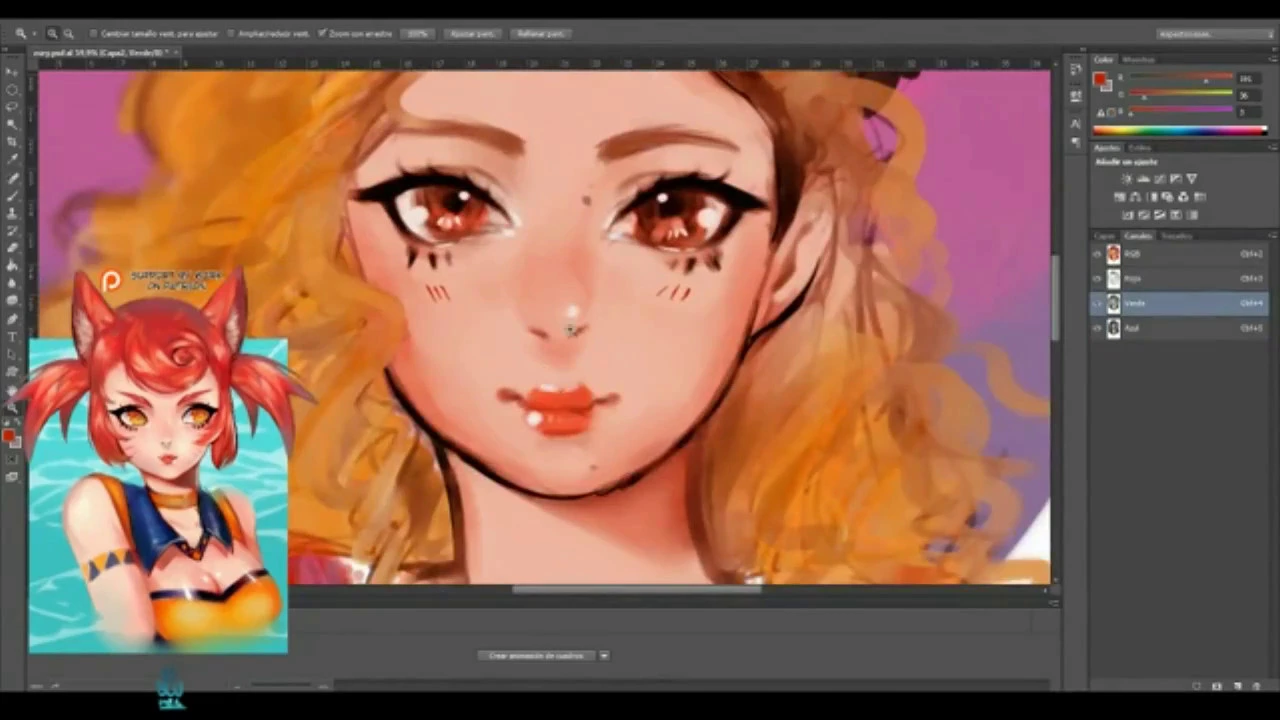Image resolution: width=1280 pixels, height=720 pixels.
Task: Open History panel from collapsed dock
Action: pyautogui.click(x=1075, y=69)
